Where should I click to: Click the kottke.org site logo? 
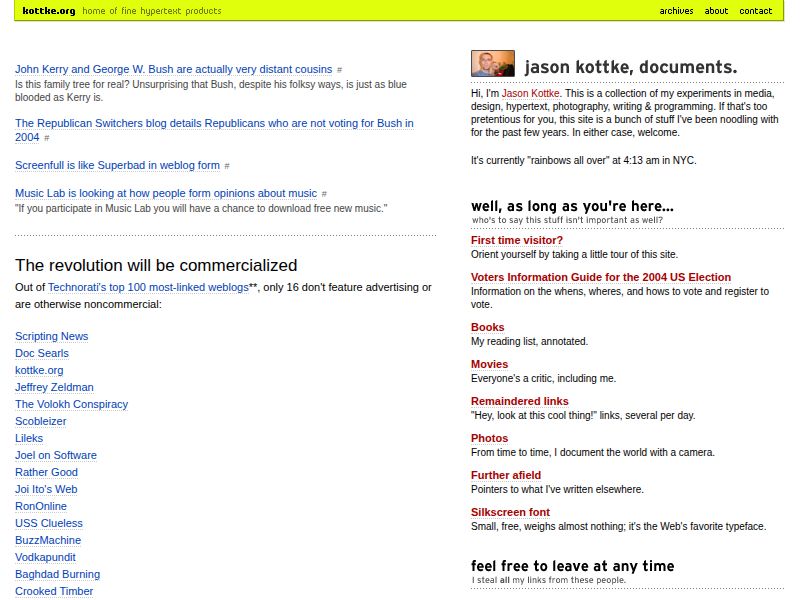pyautogui.click(x=49, y=11)
